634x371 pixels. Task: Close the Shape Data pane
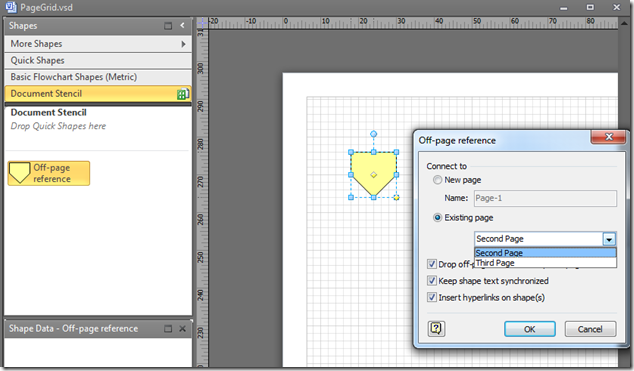point(182,329)
